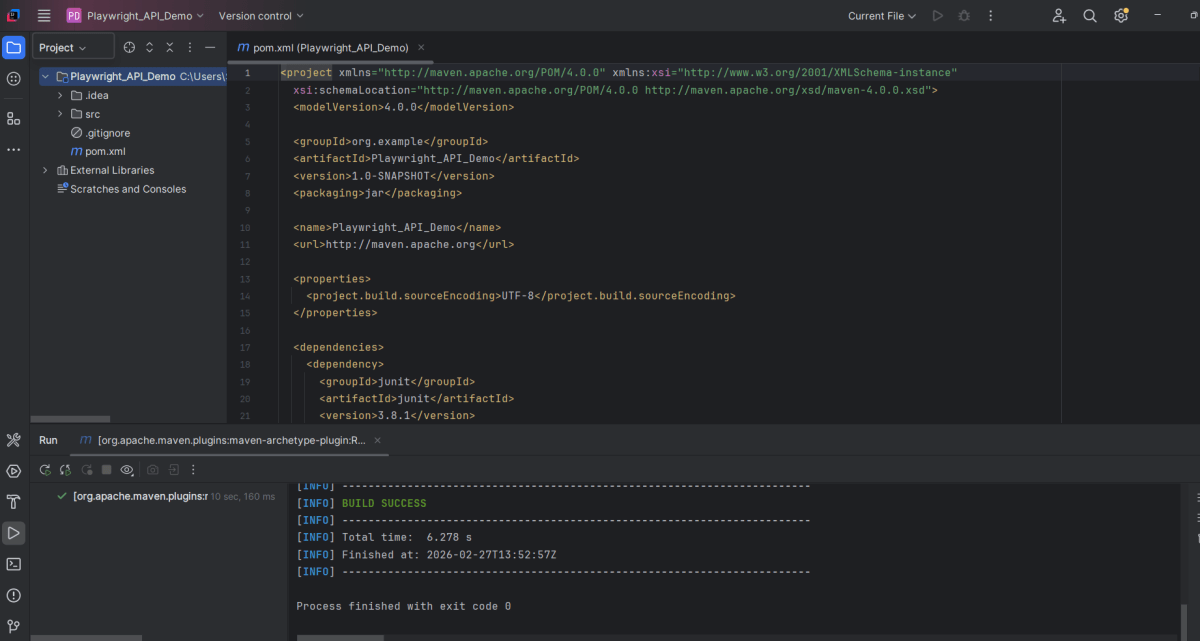Click the Code With Me icon
The image size is (1200, 641).
click(x=1059, y=16)
